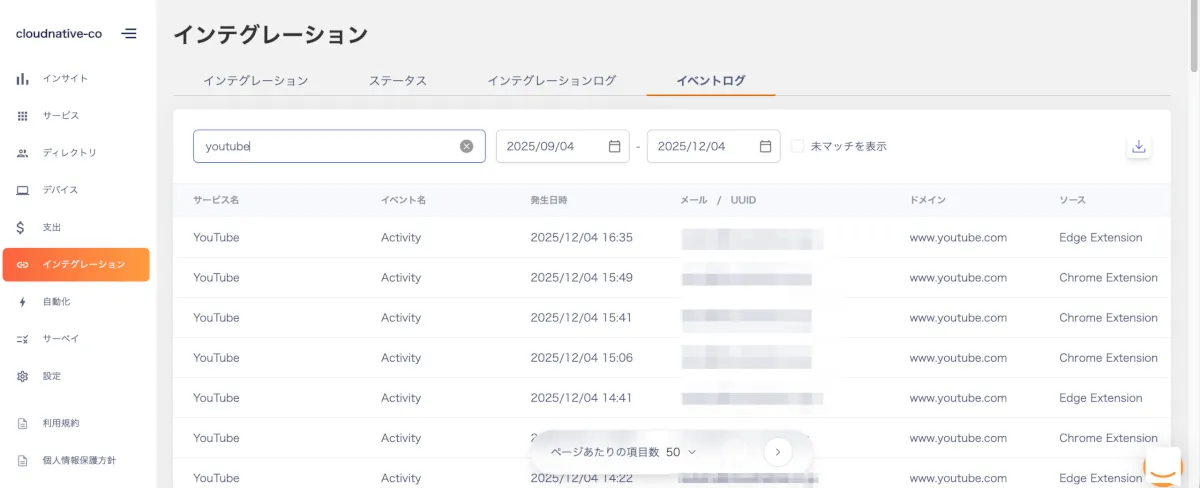Viewport: 1200px width, 488px height.
Task: Click timestamp 2025/12/04 14:41
Action: coord(581,398)
